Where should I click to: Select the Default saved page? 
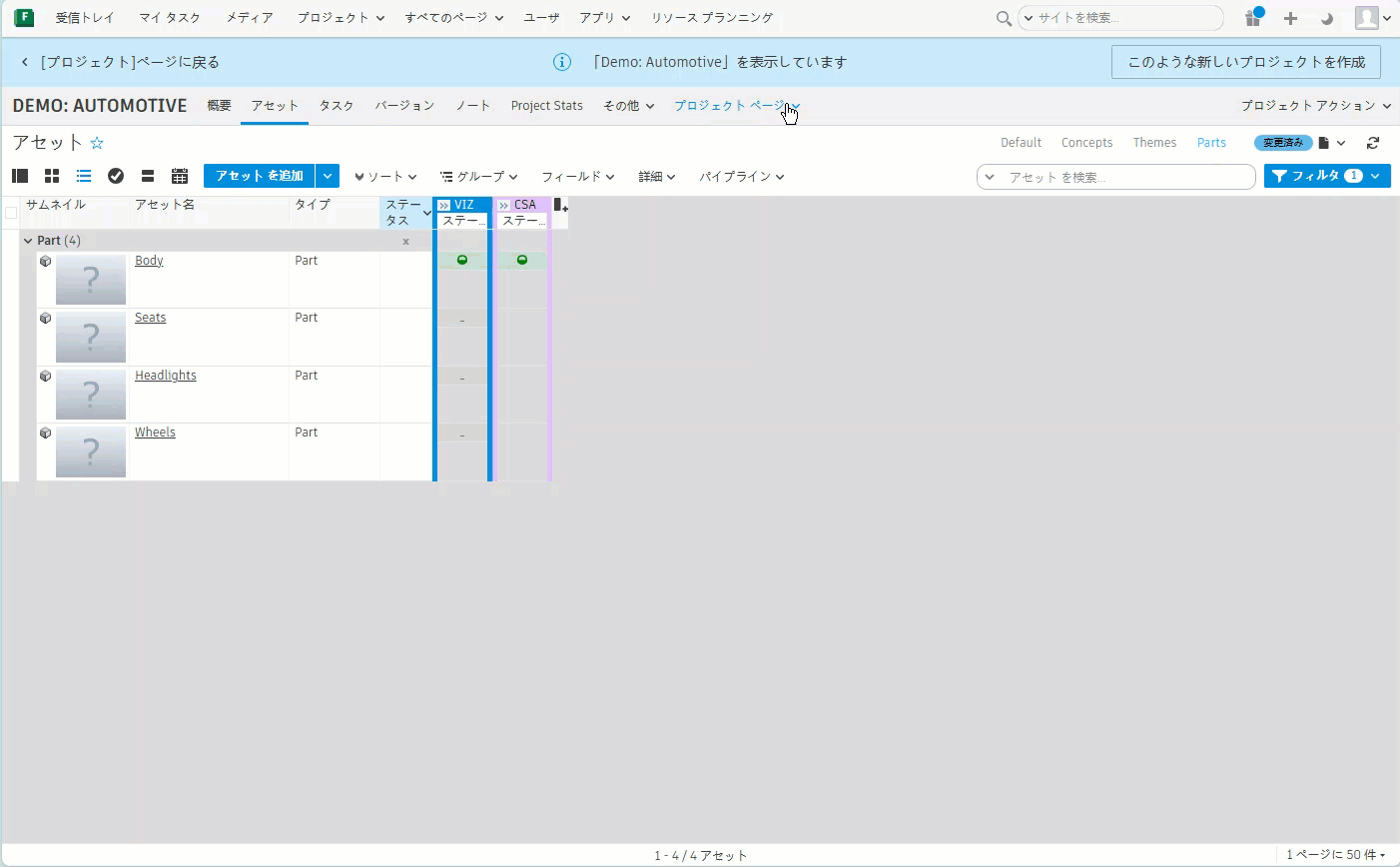[x=1021, y=143]
